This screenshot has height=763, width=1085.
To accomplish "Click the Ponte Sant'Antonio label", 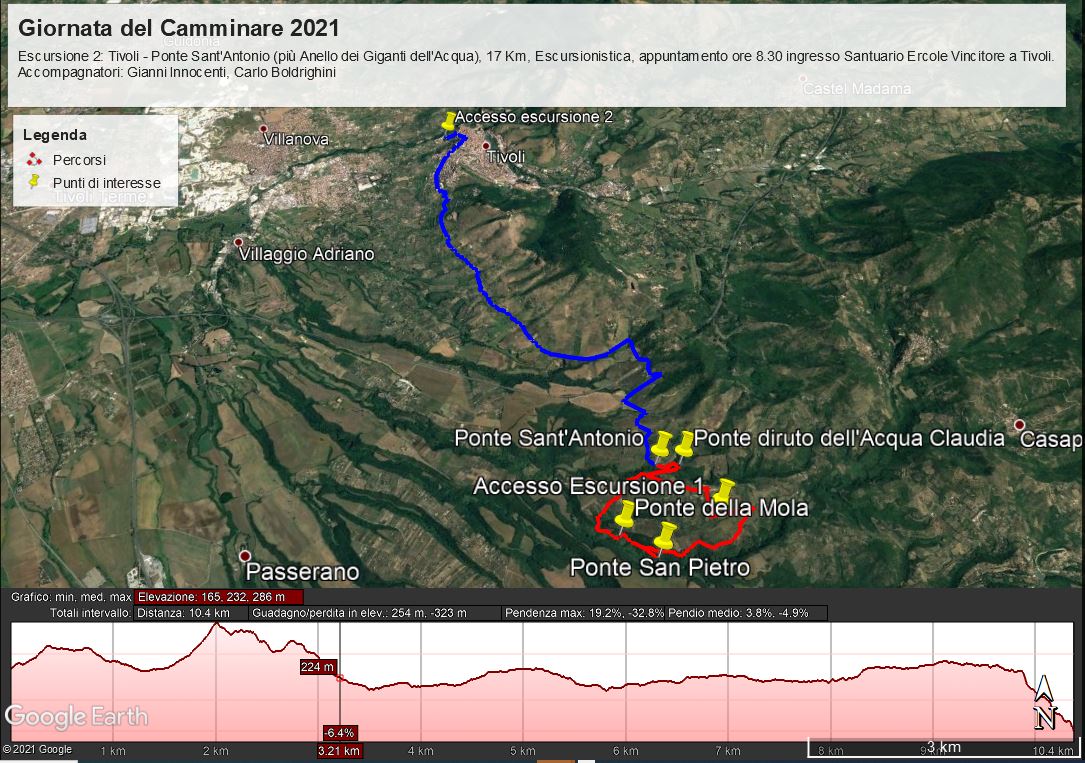I will pyautogui.click(x=549, y=438).
